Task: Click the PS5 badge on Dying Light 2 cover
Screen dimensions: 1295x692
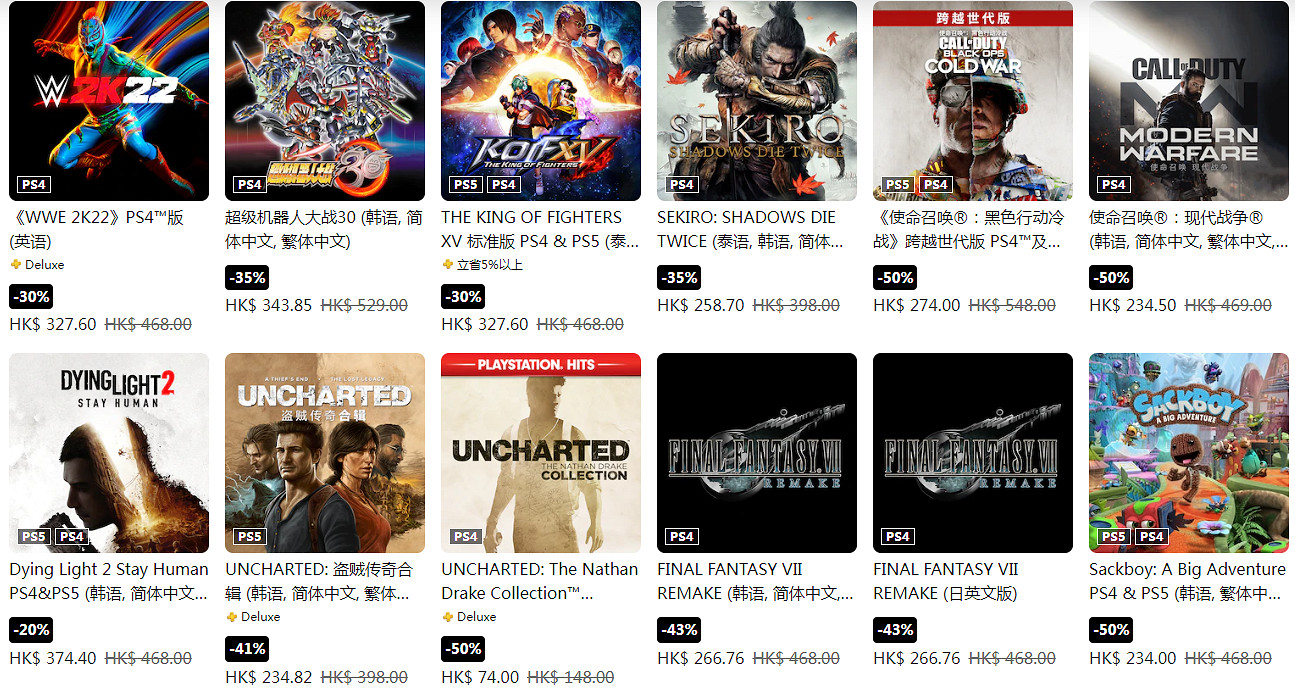Action: click(x=34, y=537)
